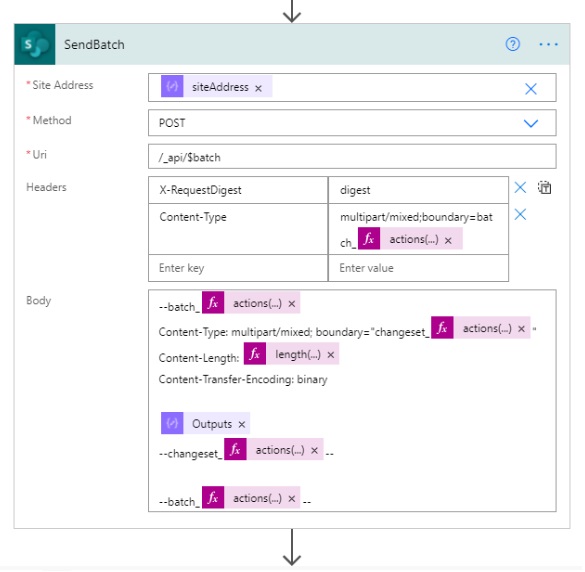Click the Uri field with /_api/$batch
Screen dimensions: 585x572
tap(352, 157)
